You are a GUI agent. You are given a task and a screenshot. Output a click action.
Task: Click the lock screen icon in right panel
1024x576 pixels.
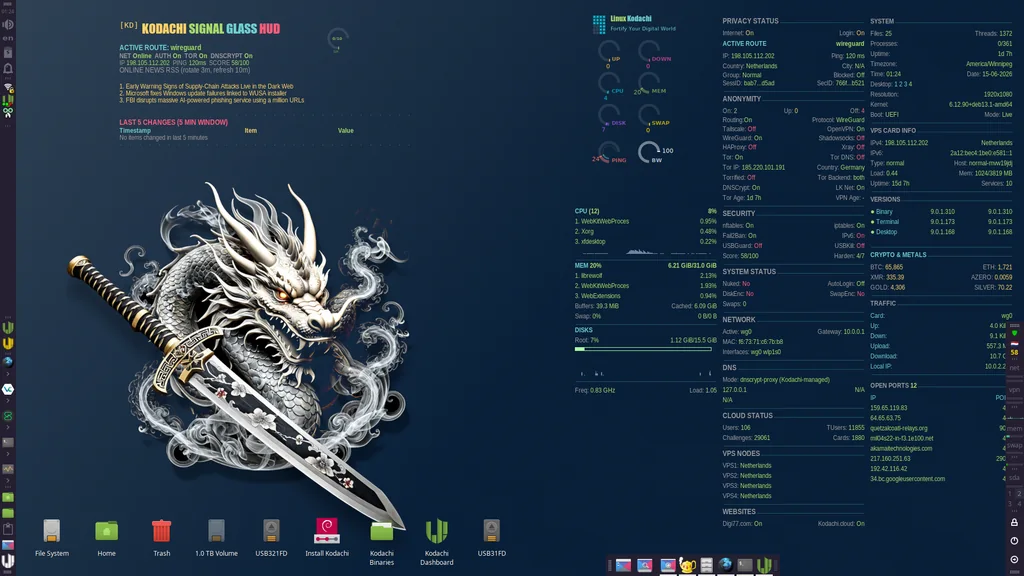click(1014, 522)
